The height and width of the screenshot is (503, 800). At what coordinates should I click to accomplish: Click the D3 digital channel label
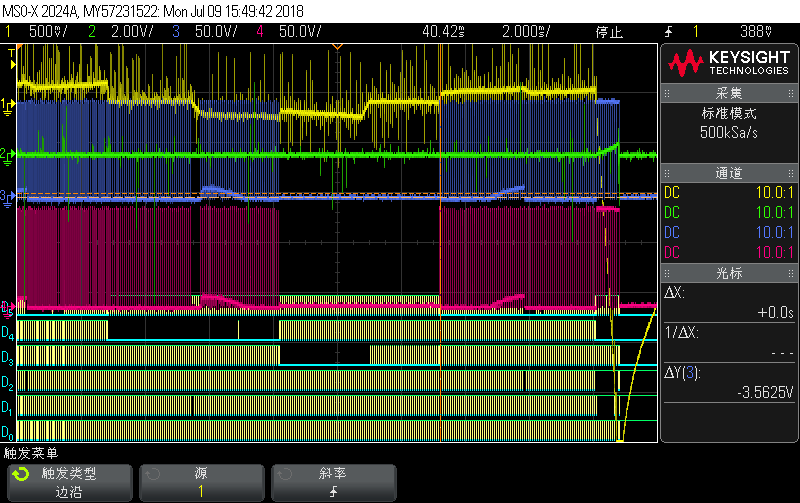point(7,358)
